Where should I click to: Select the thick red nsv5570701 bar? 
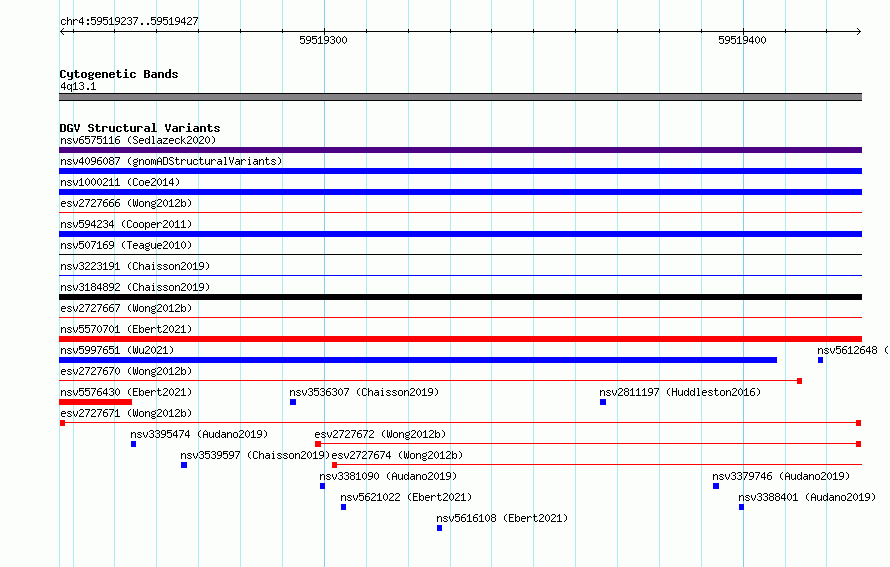460,339
